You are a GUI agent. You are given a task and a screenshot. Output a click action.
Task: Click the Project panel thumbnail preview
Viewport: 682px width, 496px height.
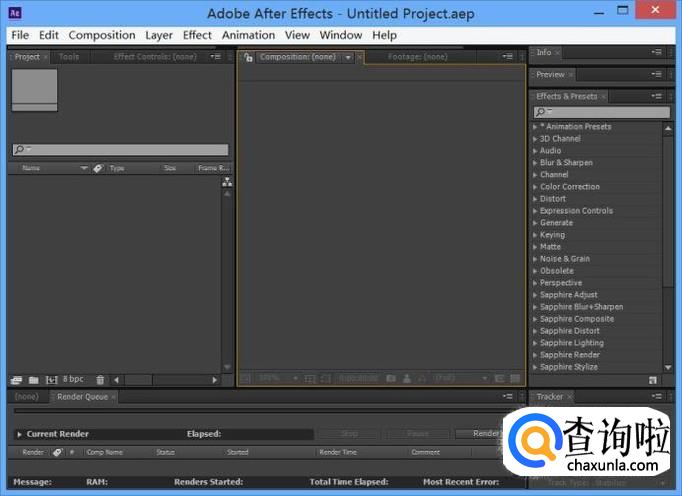tap(34, 90)
